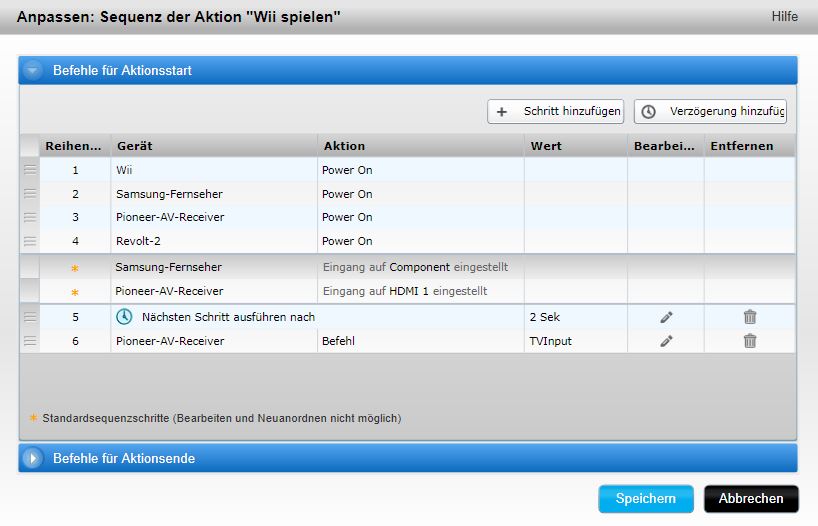
Task: Grab the drag handle of the Wii row
Action: coord(30,170)
